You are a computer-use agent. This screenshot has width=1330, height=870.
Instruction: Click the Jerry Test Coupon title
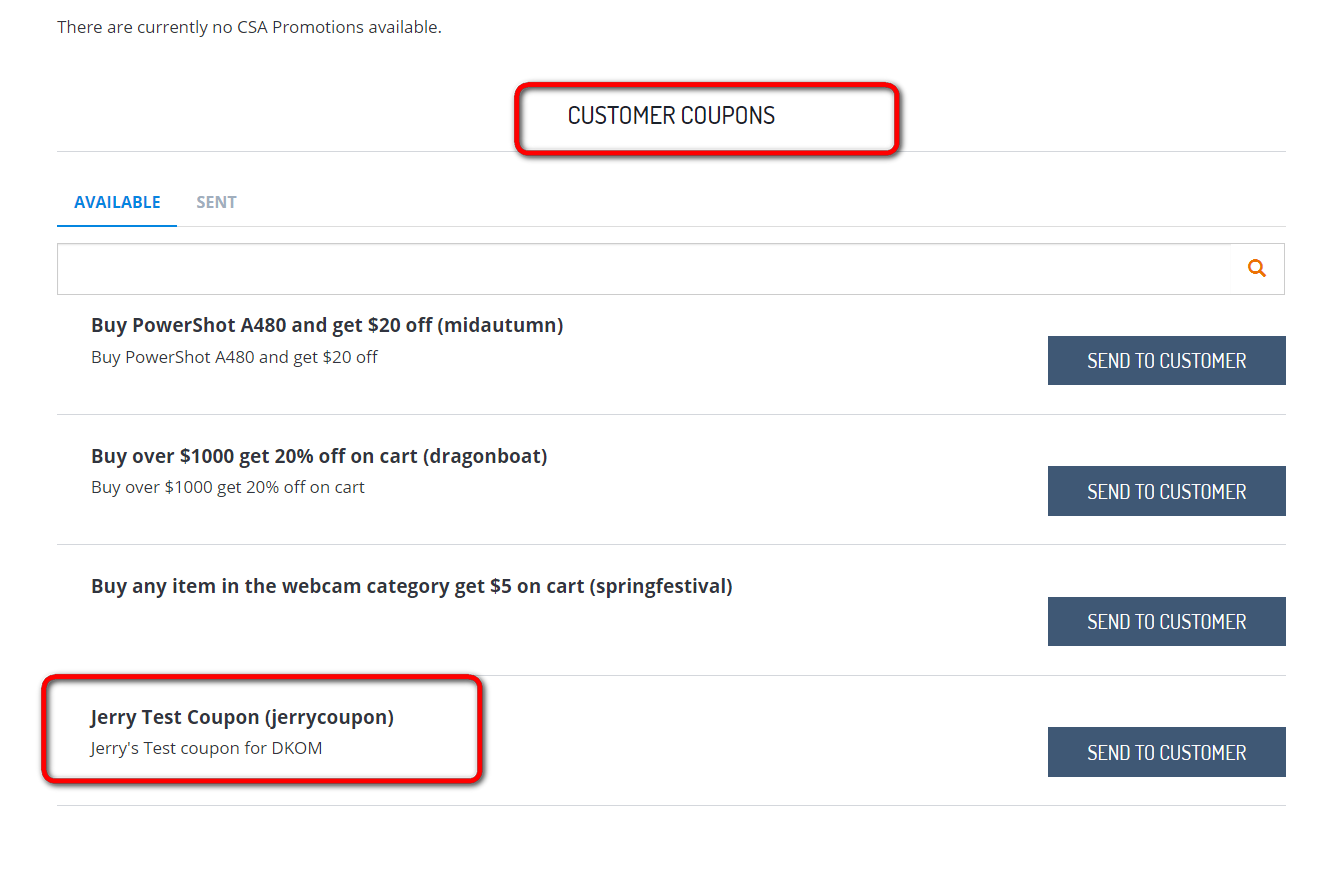coord(242,717)
